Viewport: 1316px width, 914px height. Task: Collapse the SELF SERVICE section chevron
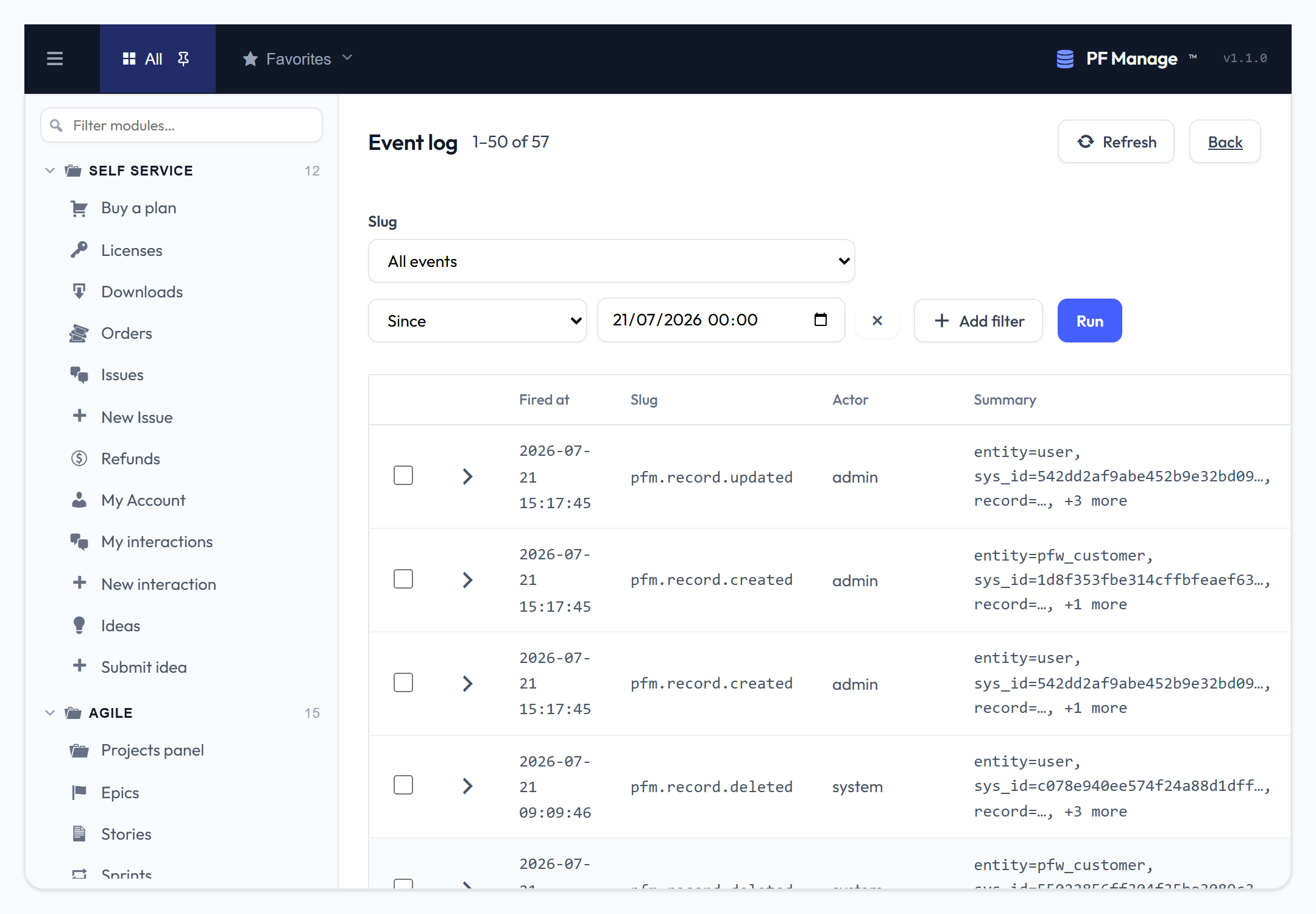point(50,170)
